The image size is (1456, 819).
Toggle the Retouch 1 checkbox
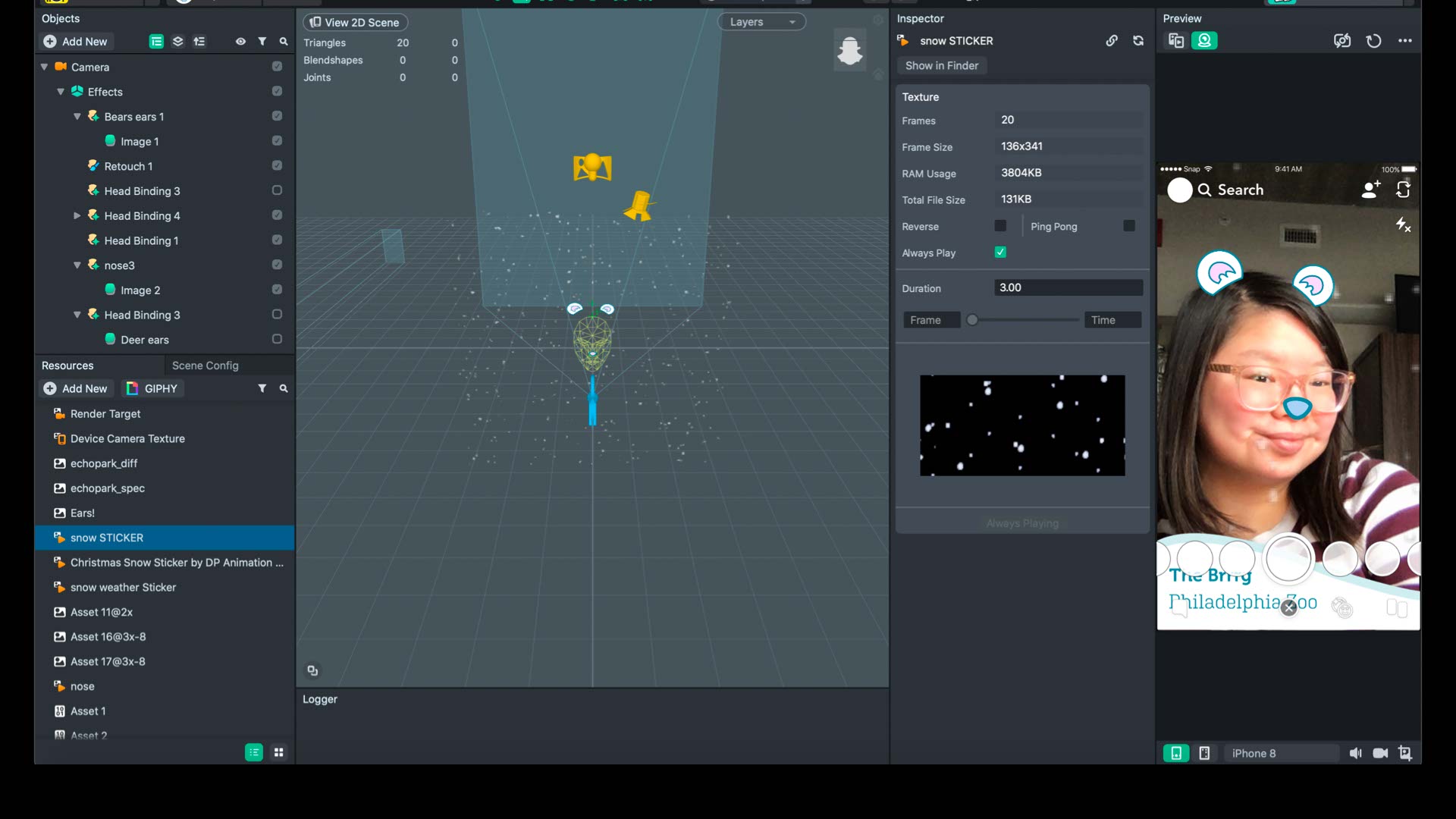click(277, 166)
